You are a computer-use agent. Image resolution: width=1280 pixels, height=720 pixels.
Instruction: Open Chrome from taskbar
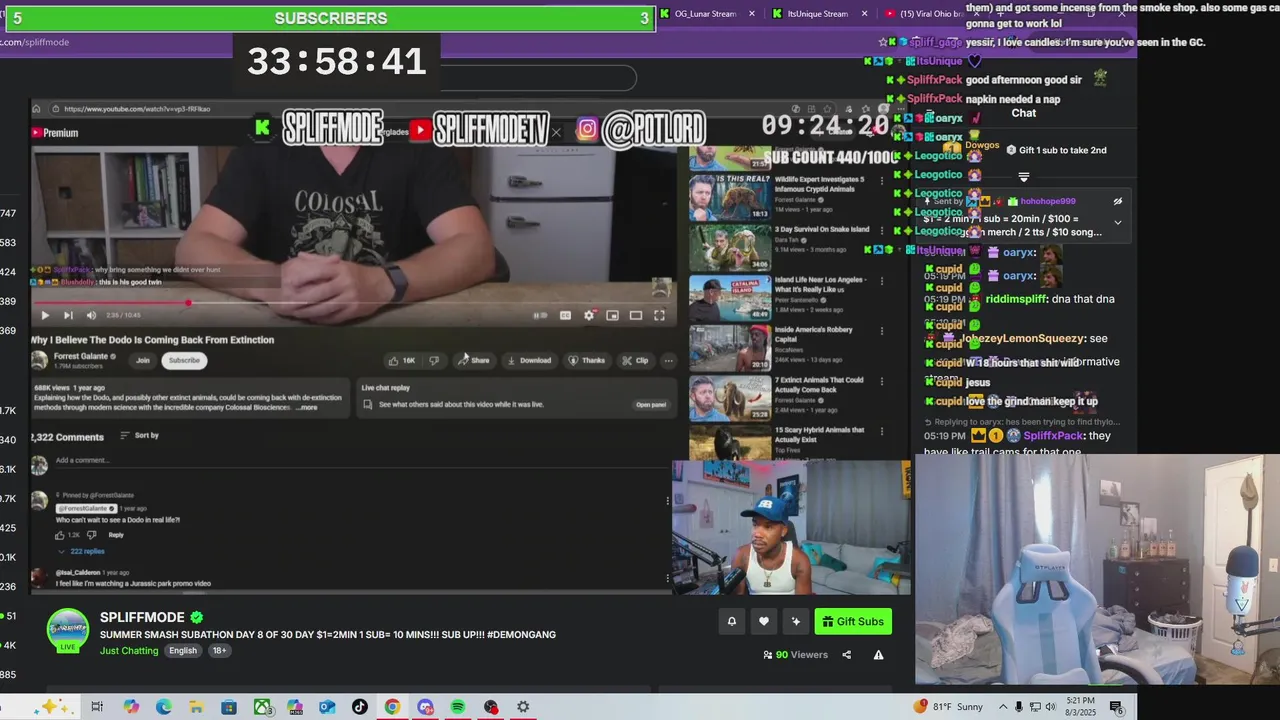point(392,707)
